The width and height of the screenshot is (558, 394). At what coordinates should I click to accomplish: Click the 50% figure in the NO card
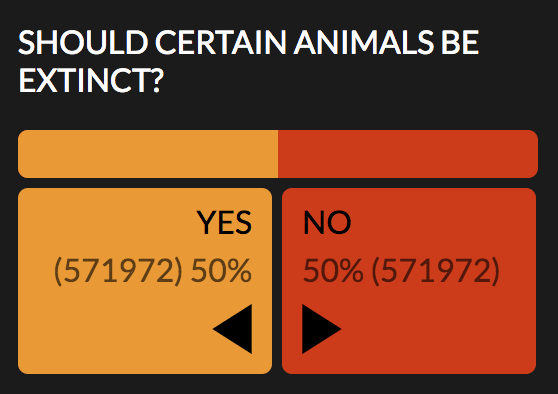pyautogui.click(x=333, y=270)
